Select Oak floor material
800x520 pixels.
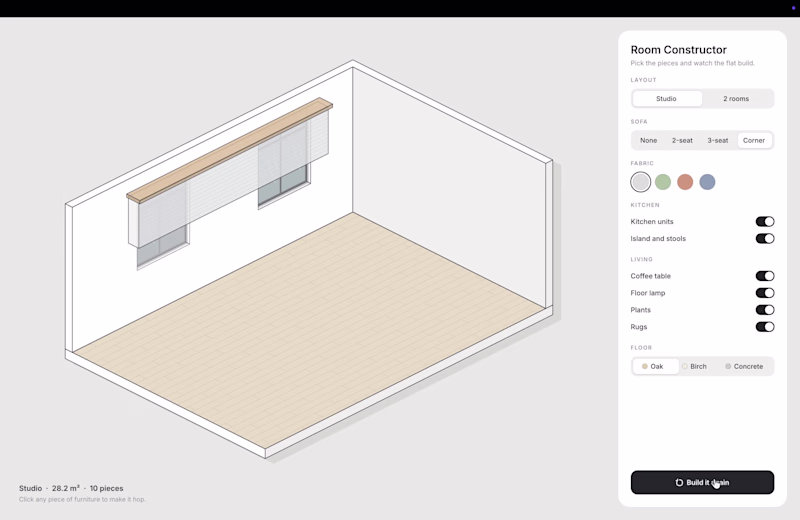[x=656, y=366]
